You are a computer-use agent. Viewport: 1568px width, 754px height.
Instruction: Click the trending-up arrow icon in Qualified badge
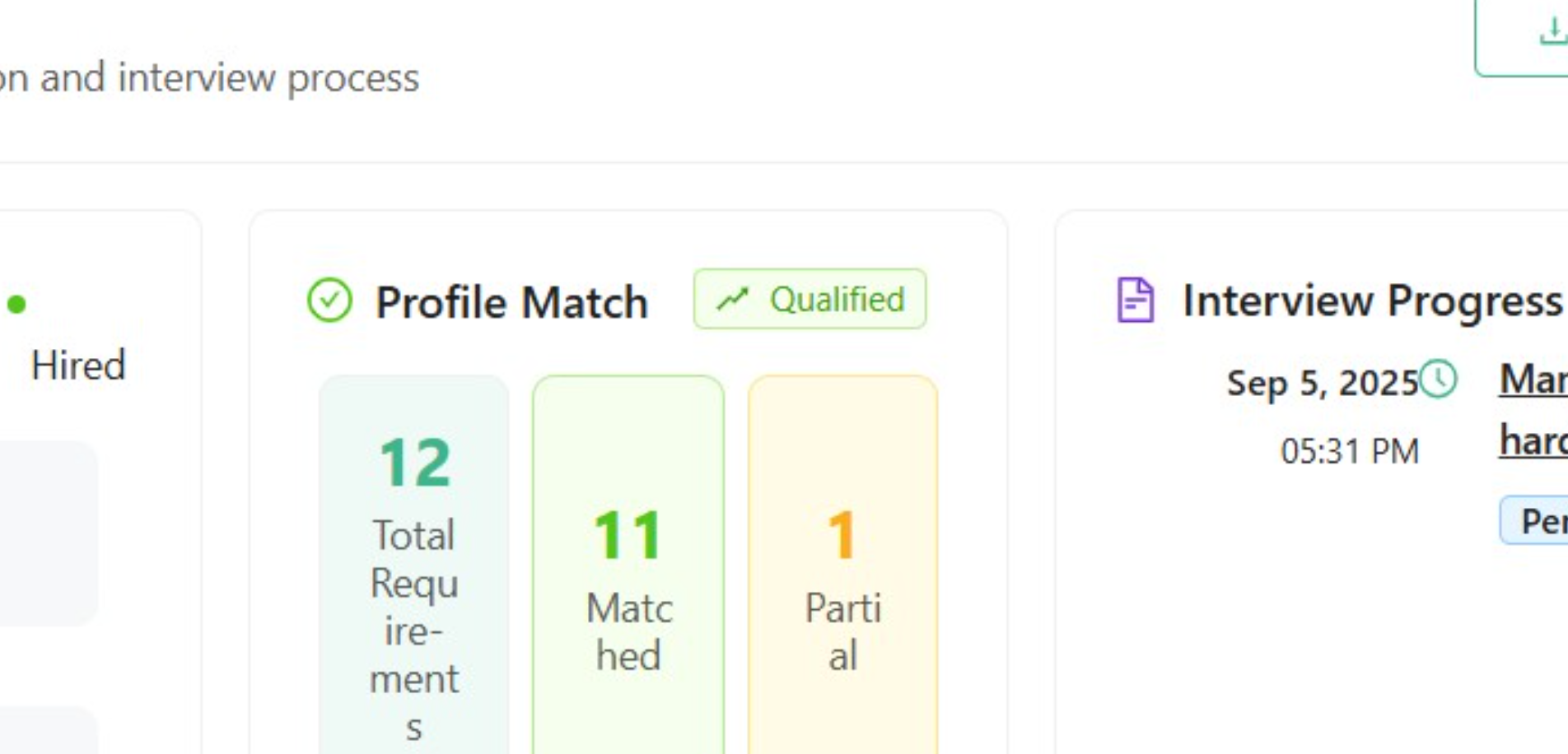(x=732, y=300)
